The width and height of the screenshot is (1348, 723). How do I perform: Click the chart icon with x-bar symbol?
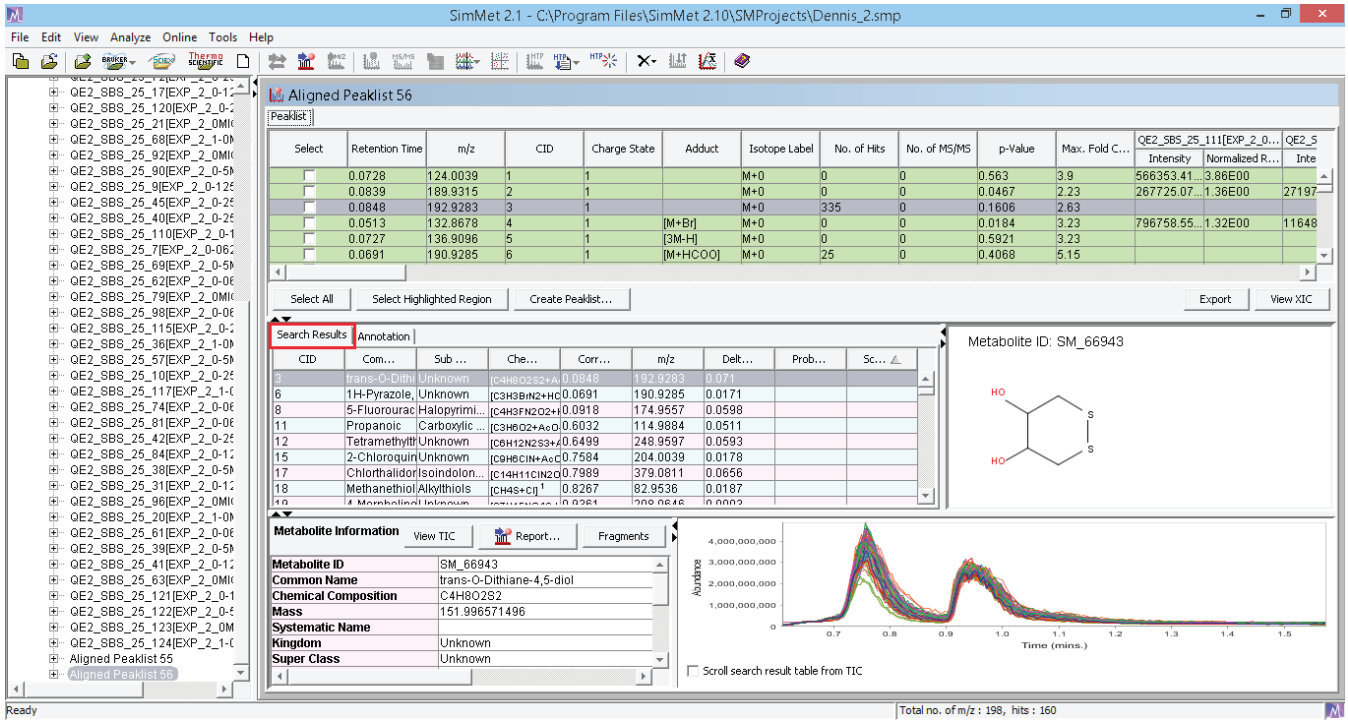pyautogui.click(x=707, y=61)
